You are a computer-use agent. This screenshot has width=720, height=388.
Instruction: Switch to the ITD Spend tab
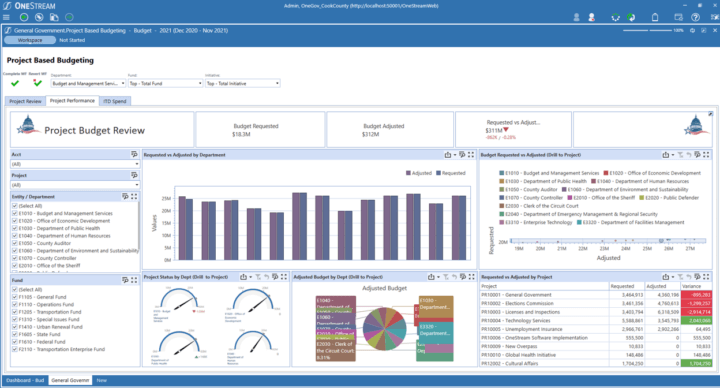pos(115,101)
